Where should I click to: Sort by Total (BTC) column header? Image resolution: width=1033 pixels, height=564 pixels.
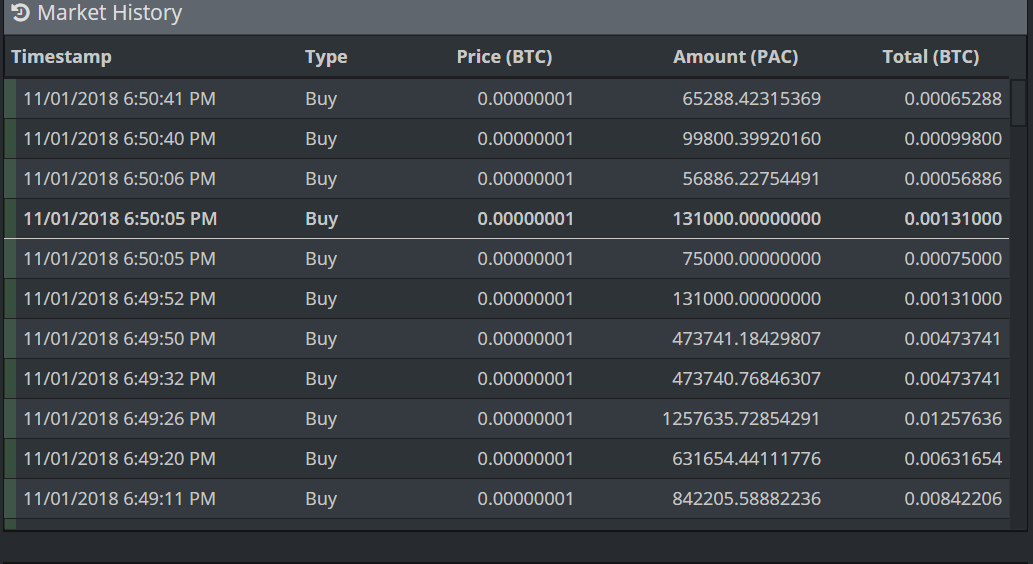coord(930,57)
